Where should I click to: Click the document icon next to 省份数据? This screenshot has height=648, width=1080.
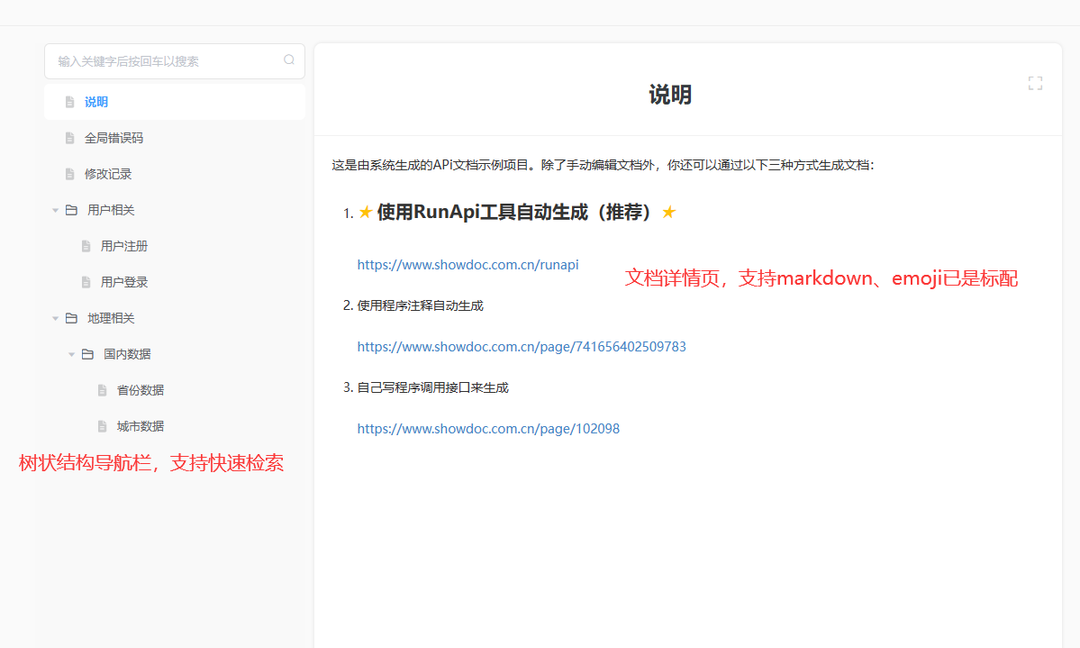coord(102,389)
